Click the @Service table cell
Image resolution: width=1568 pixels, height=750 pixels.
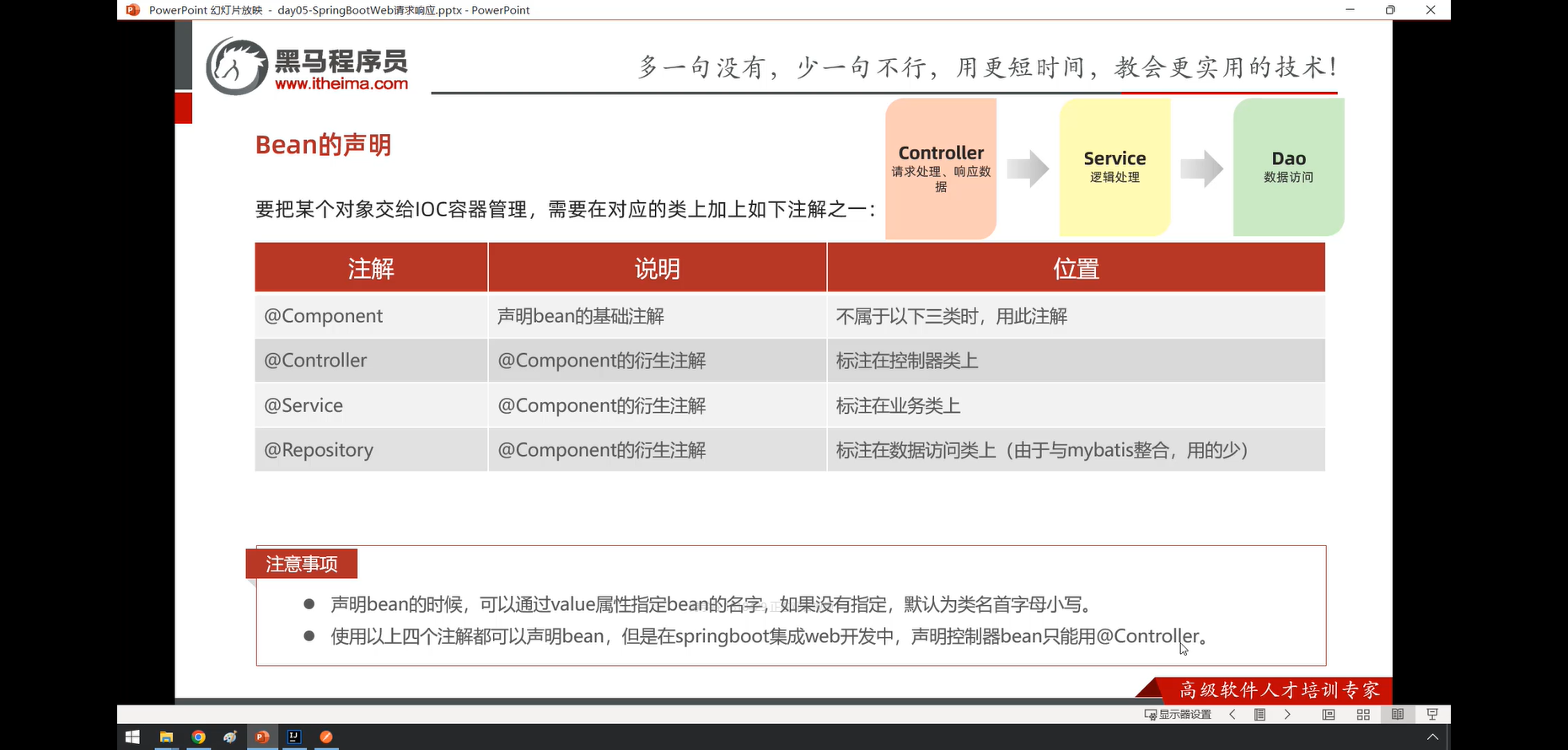(371, 405)
